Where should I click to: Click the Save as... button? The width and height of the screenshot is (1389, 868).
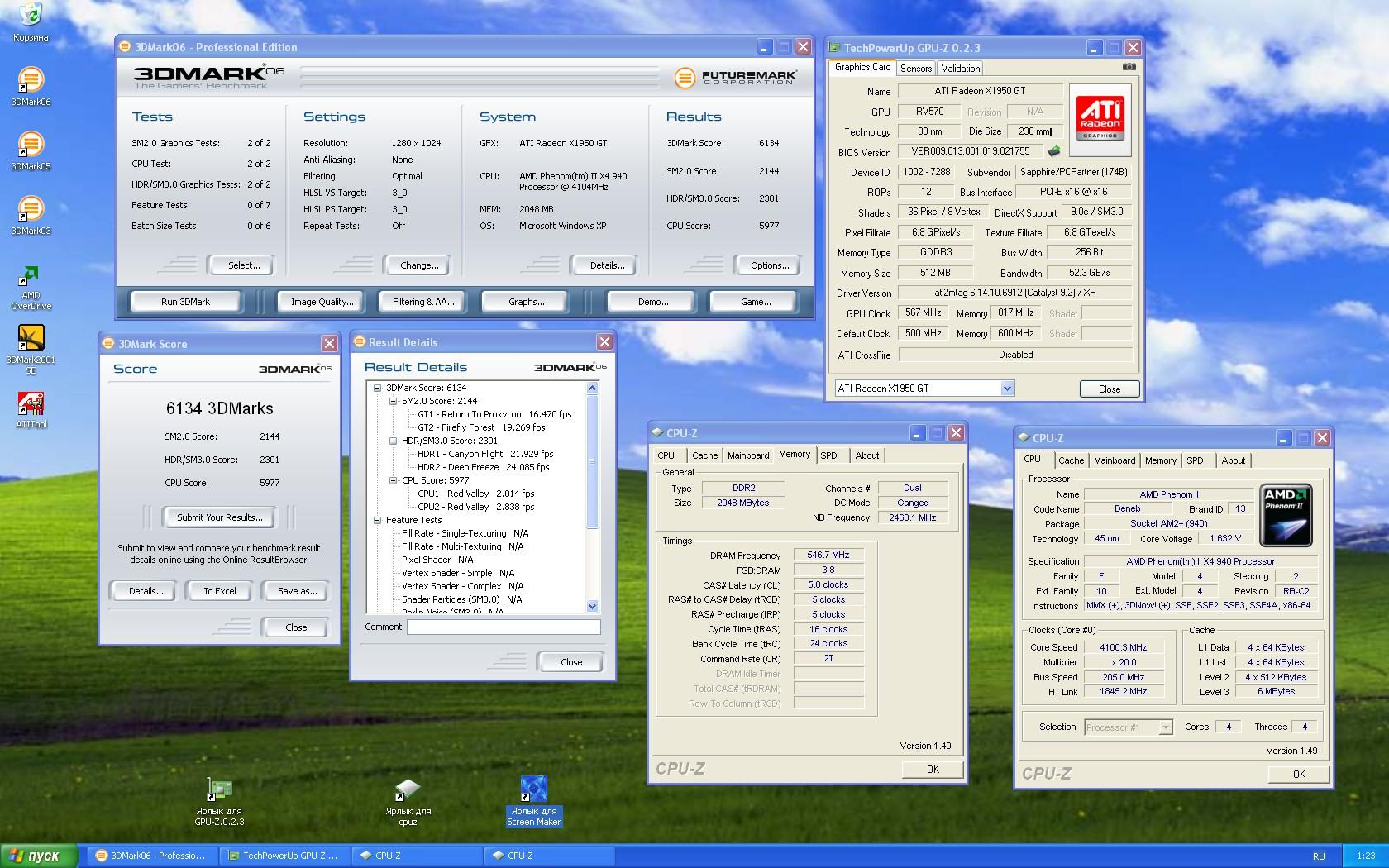pyautogui.click(x=297, y=591)
